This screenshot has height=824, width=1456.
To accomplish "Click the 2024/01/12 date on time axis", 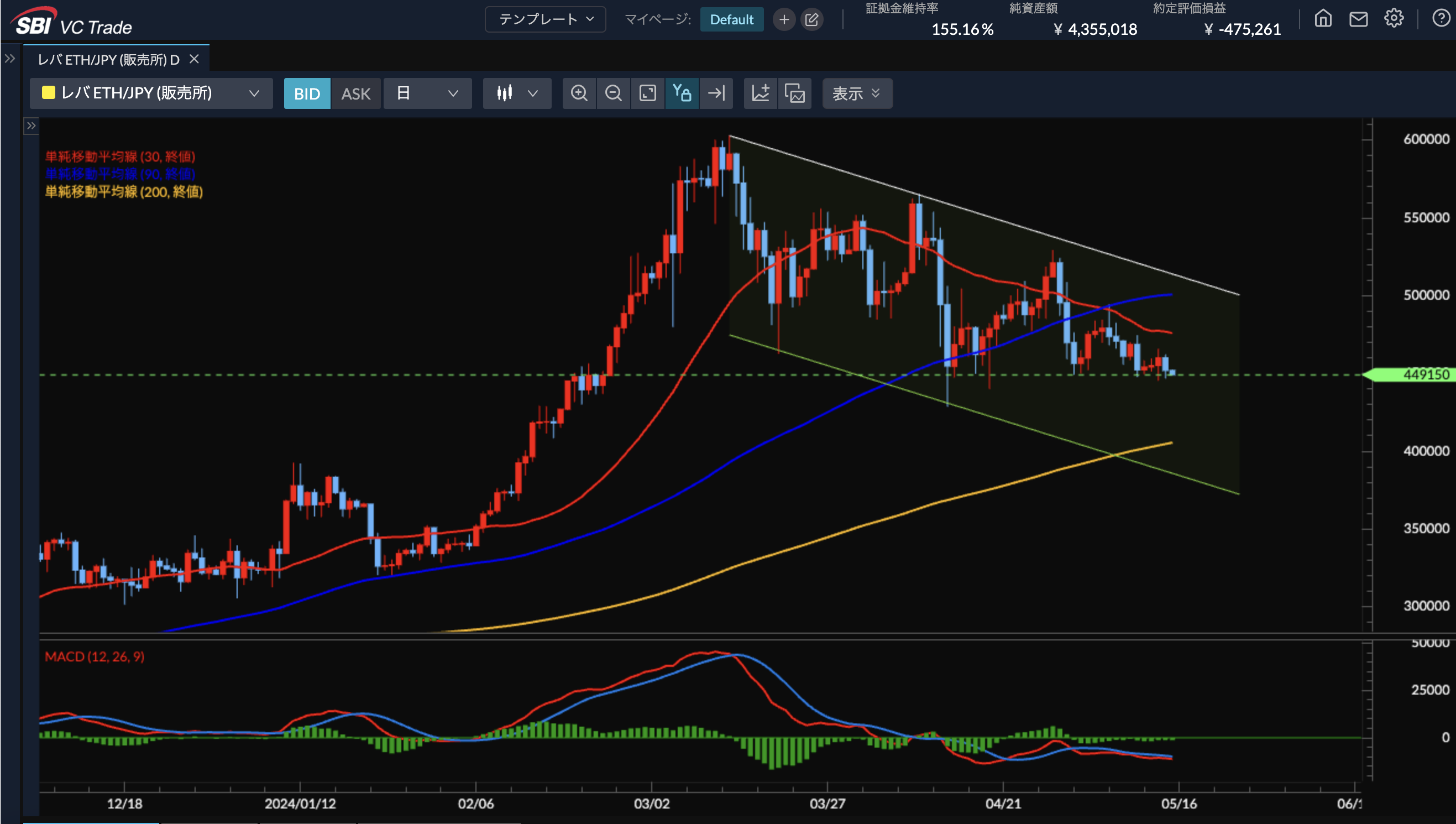I will tap(300, 804).
